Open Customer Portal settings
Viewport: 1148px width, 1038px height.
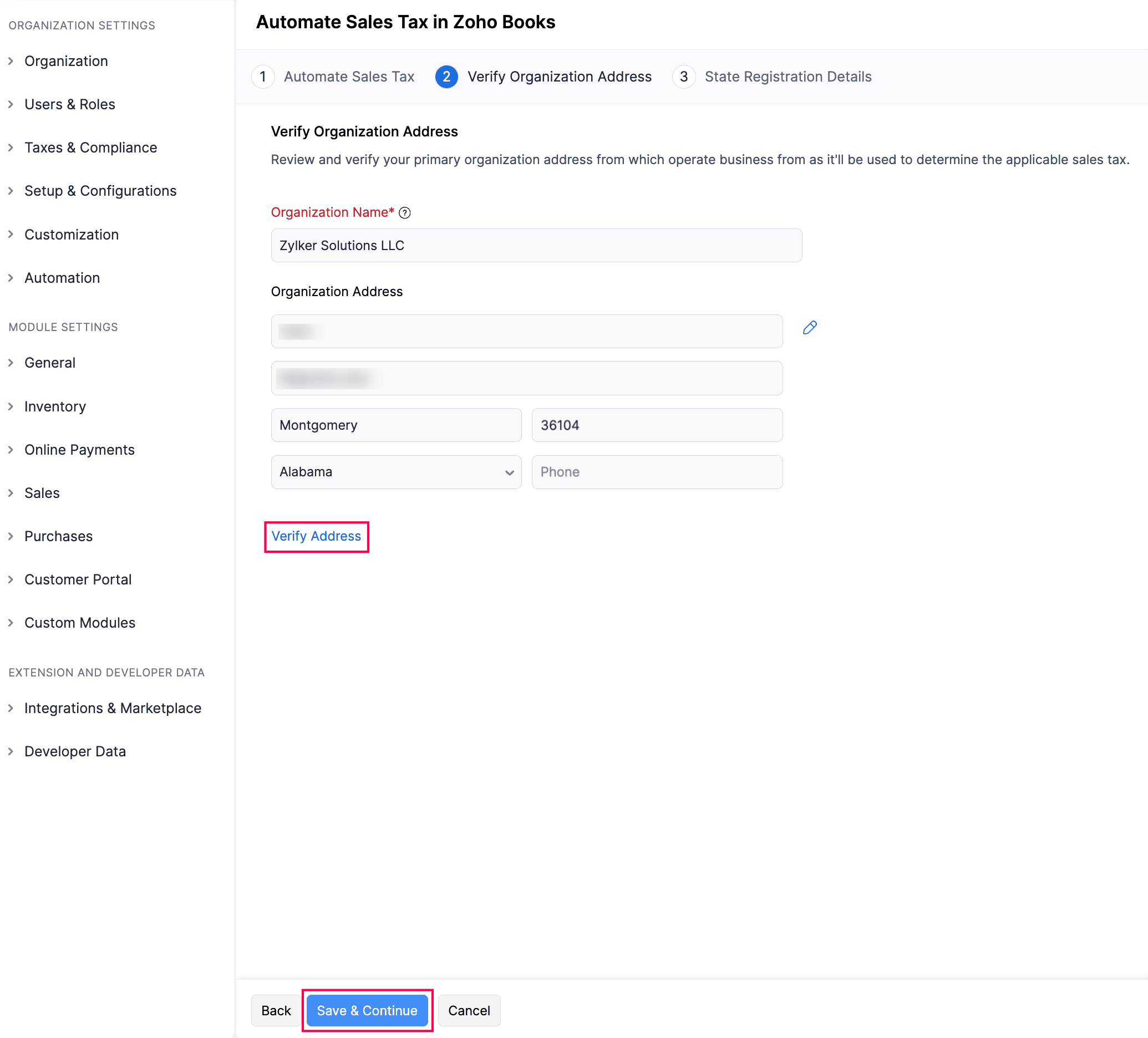[x=78, y=579]
